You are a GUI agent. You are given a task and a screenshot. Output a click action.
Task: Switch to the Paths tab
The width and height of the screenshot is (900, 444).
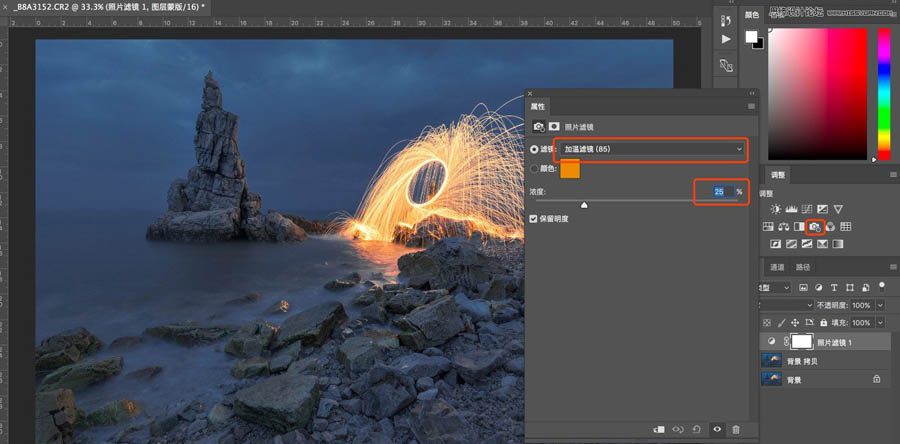coord(803,267)
